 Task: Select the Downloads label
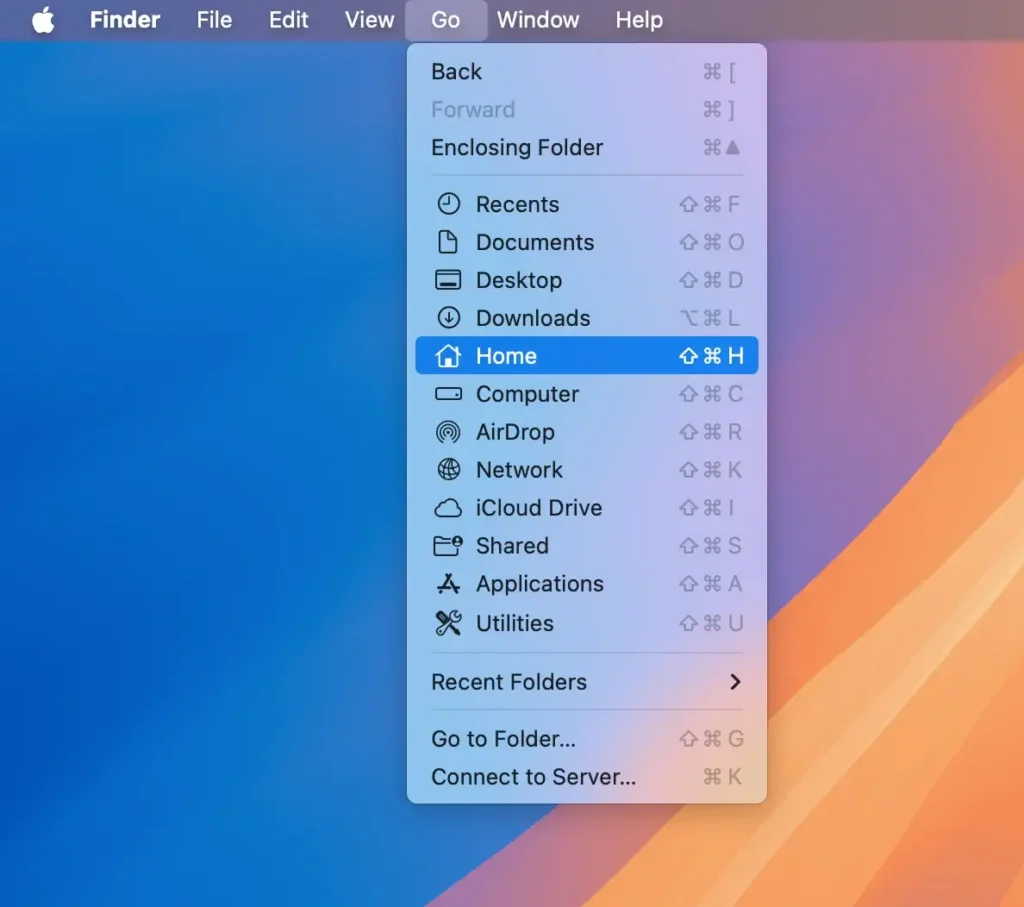533,317
